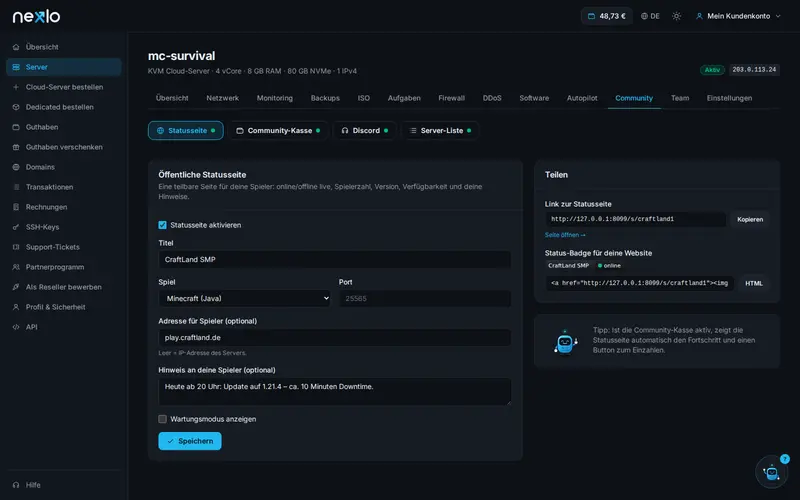Enable Wartungsmodus anzeigen checkbox
Viewport: 800px width, 500px height.
[162, 419]
